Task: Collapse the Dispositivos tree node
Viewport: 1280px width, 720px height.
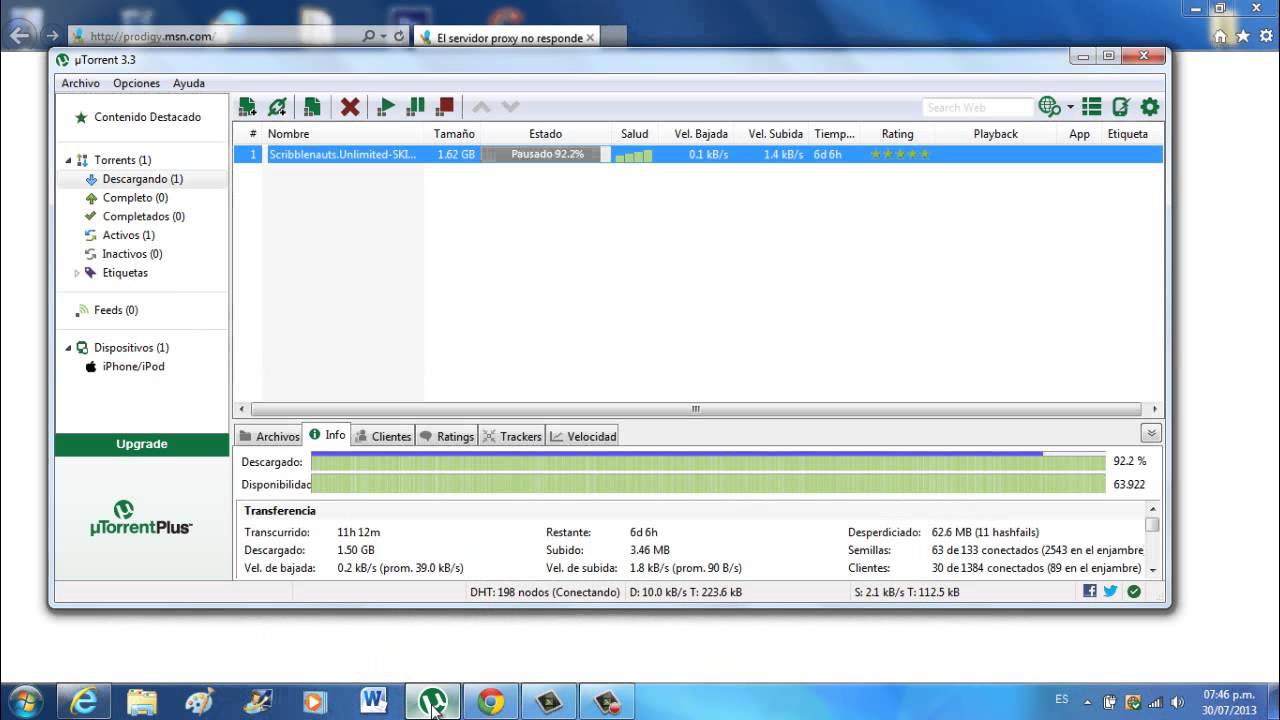Action: coord(69,348)
